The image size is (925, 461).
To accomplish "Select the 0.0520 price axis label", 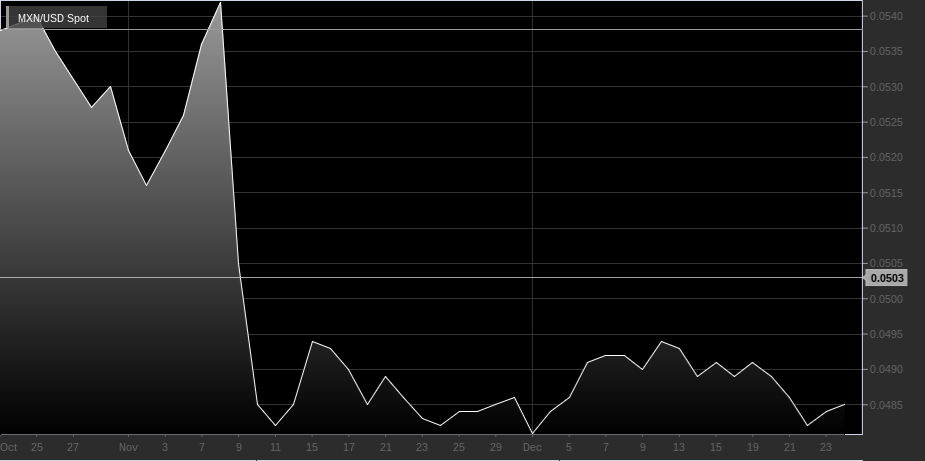I will (887, 158).
